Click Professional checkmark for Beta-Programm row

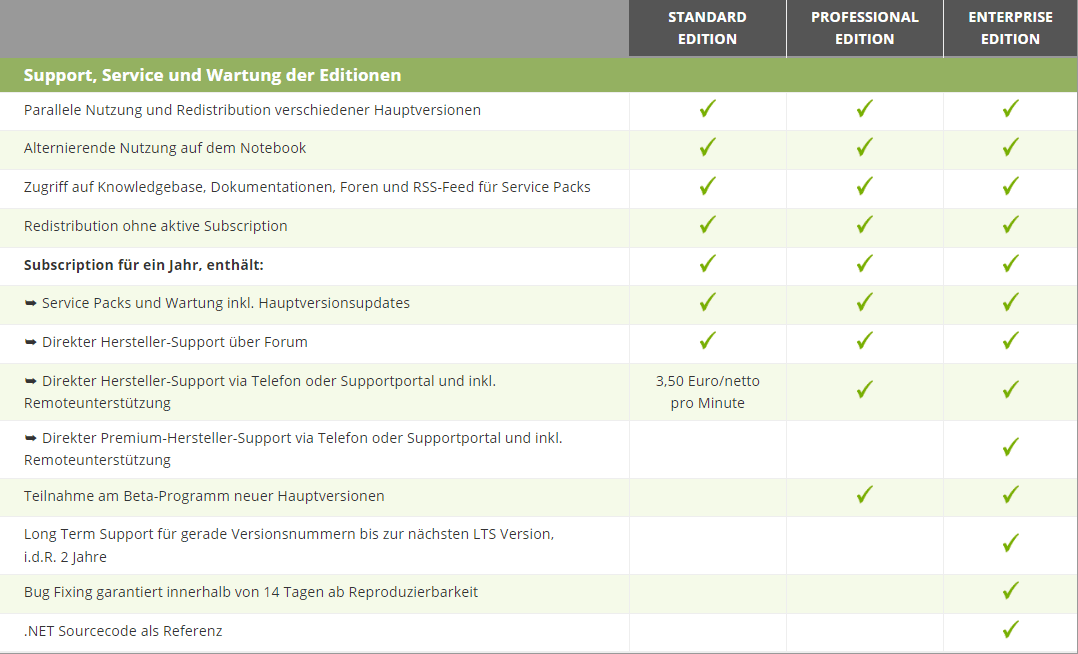[865, 495]
